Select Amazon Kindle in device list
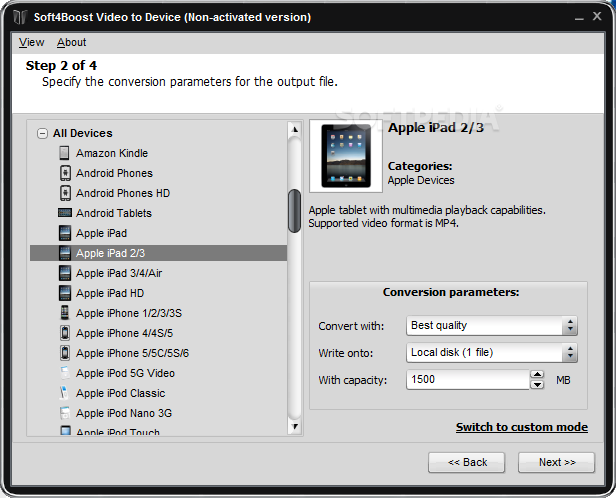 click(x=112, y=153)
